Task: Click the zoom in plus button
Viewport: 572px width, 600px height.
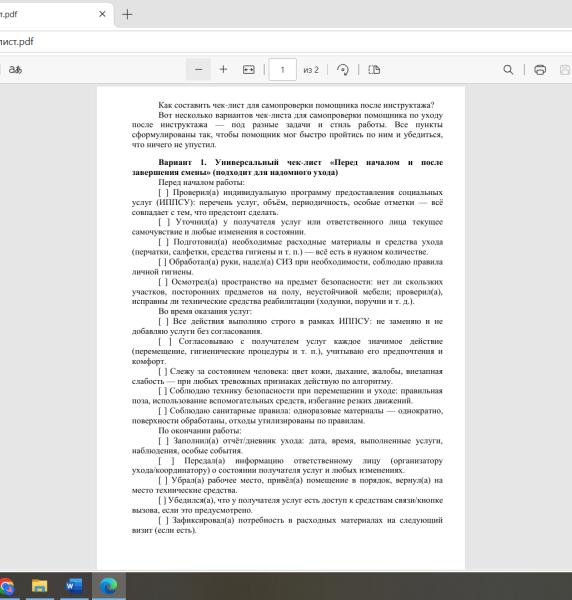Action: (x=223, y=70)
